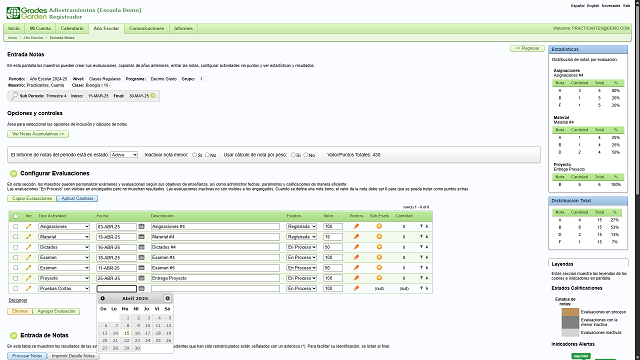Open Estatus dropdown for Dictados #4

[x=301, y=247]
